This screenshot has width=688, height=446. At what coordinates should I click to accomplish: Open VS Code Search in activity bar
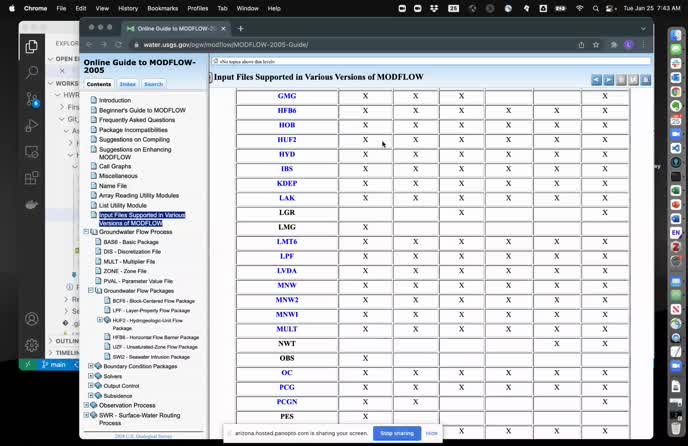click(x=32, y=73)
